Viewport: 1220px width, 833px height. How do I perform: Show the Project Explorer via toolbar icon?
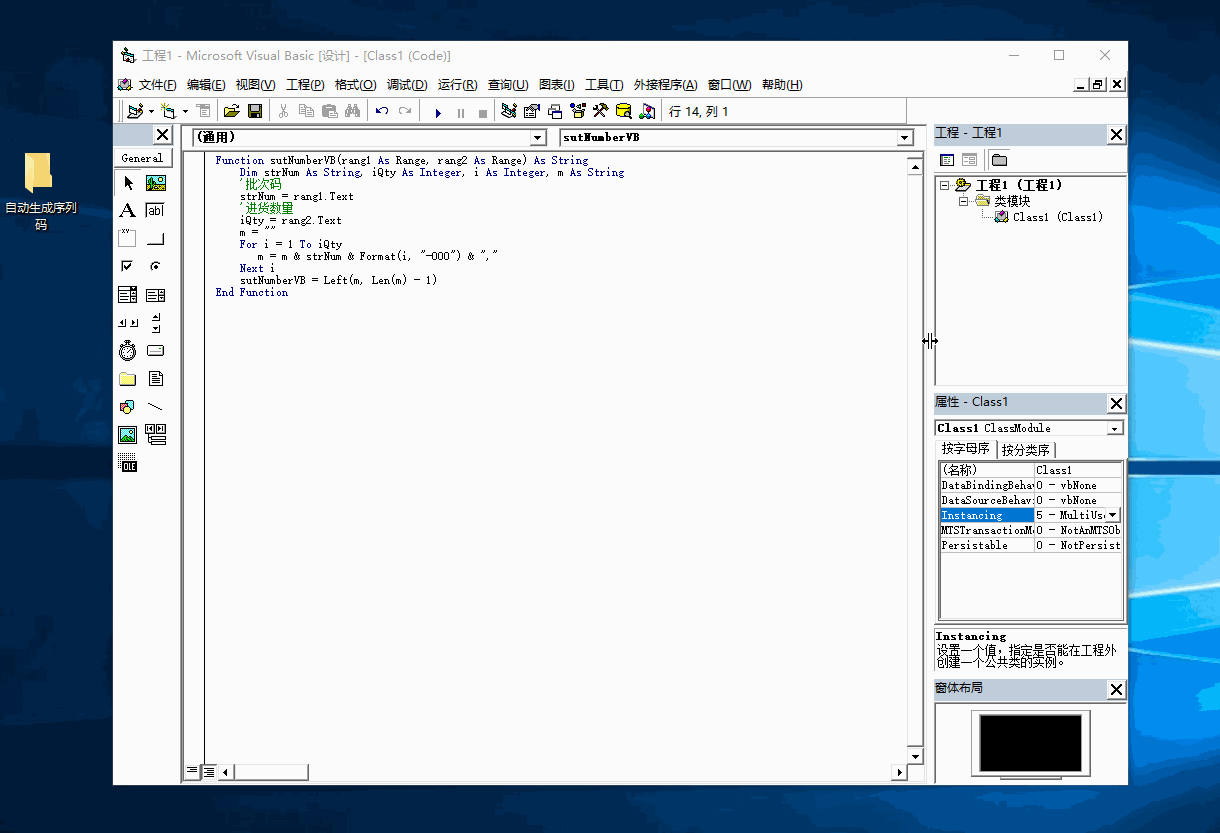[509, 111]
